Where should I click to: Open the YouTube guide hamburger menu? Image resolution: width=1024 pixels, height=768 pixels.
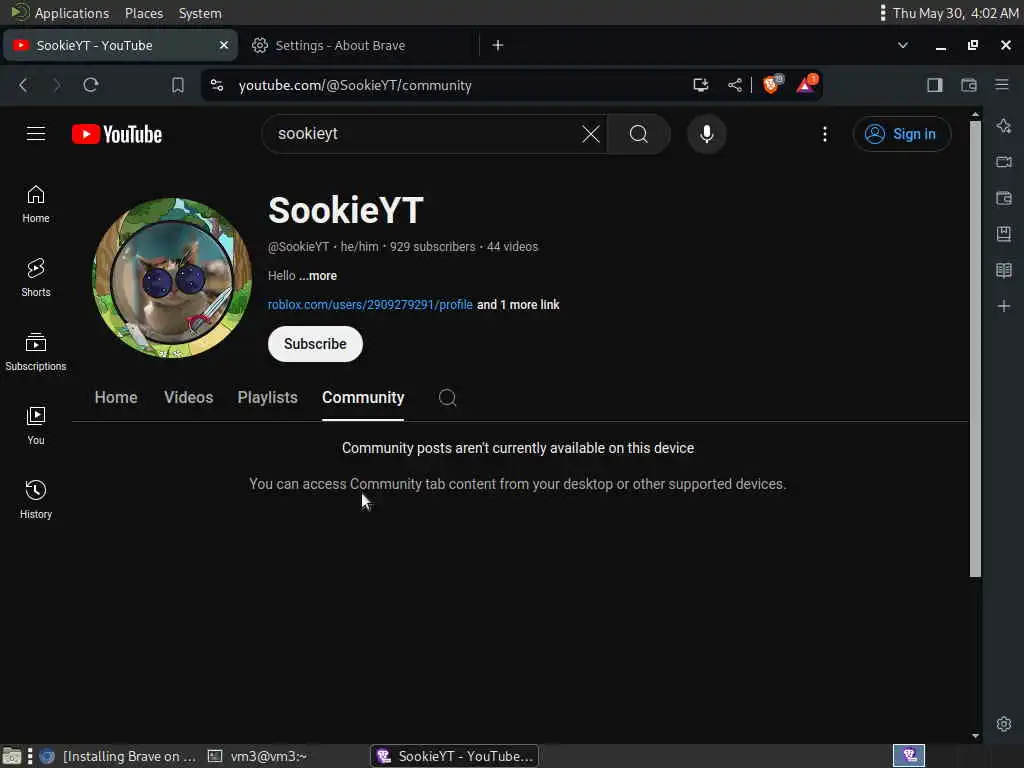coord(36,134)
